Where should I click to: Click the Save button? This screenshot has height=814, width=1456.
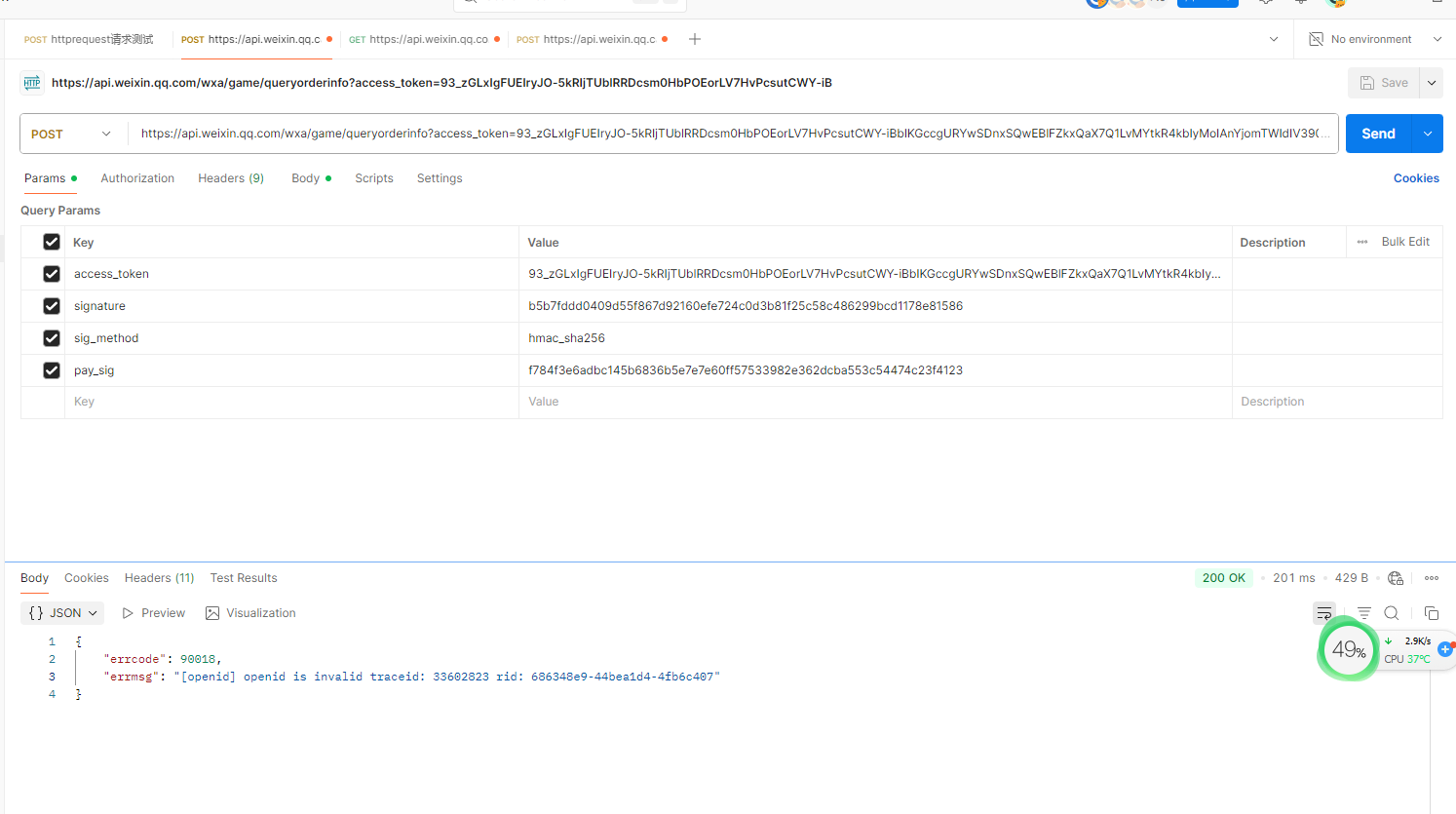[1384, 83]
